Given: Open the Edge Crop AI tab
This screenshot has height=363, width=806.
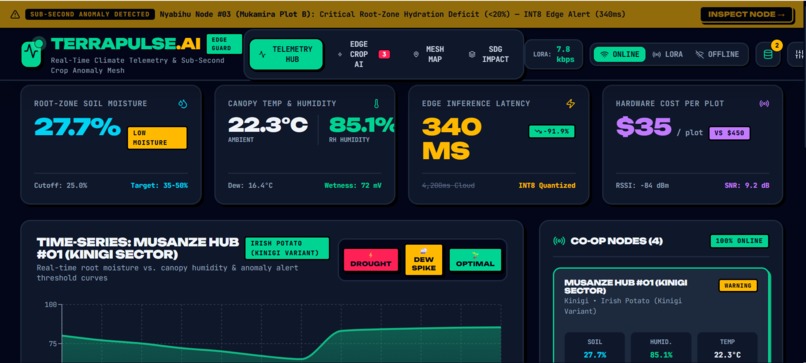Looking at the screenshot, I should pyautogui.click(x=364, y=55).
